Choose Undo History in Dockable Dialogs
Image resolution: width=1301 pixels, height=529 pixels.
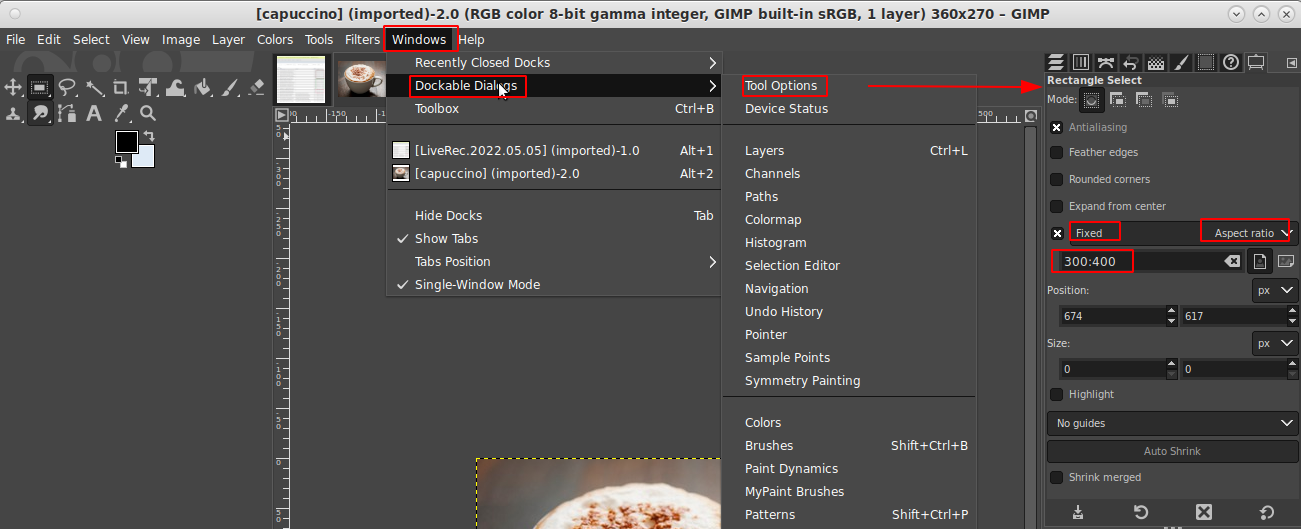[783, 312]
